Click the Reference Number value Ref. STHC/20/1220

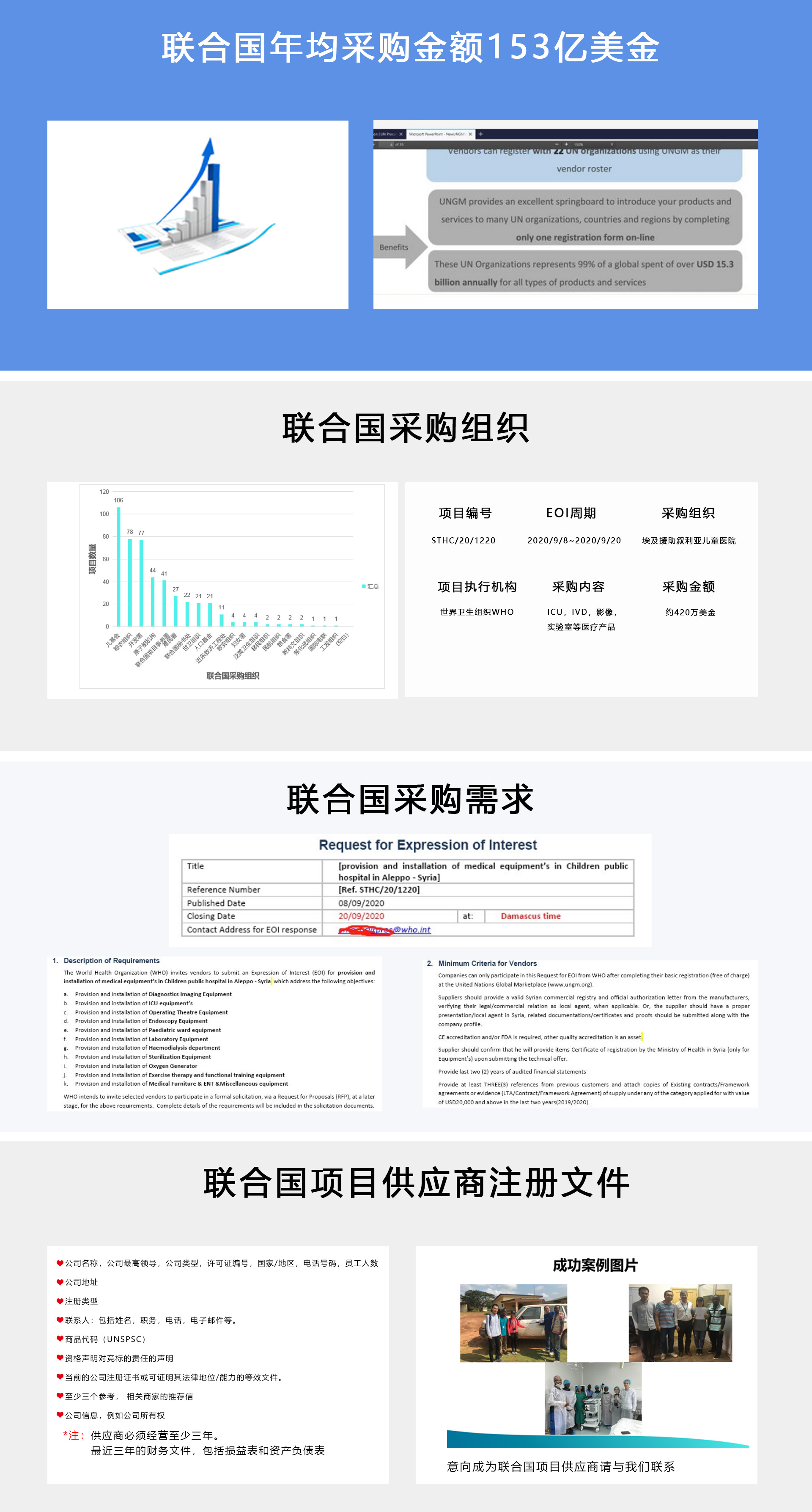(x=379, y=889)
